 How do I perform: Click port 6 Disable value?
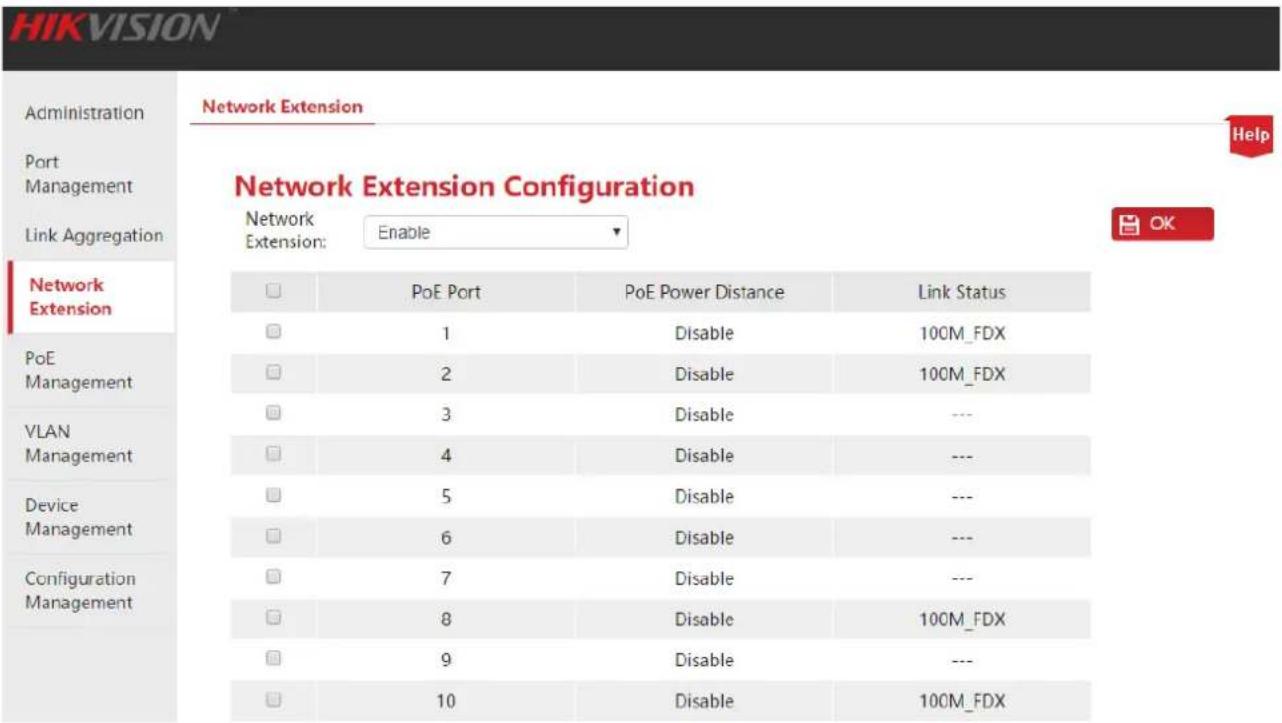click(x=704, y=538)
